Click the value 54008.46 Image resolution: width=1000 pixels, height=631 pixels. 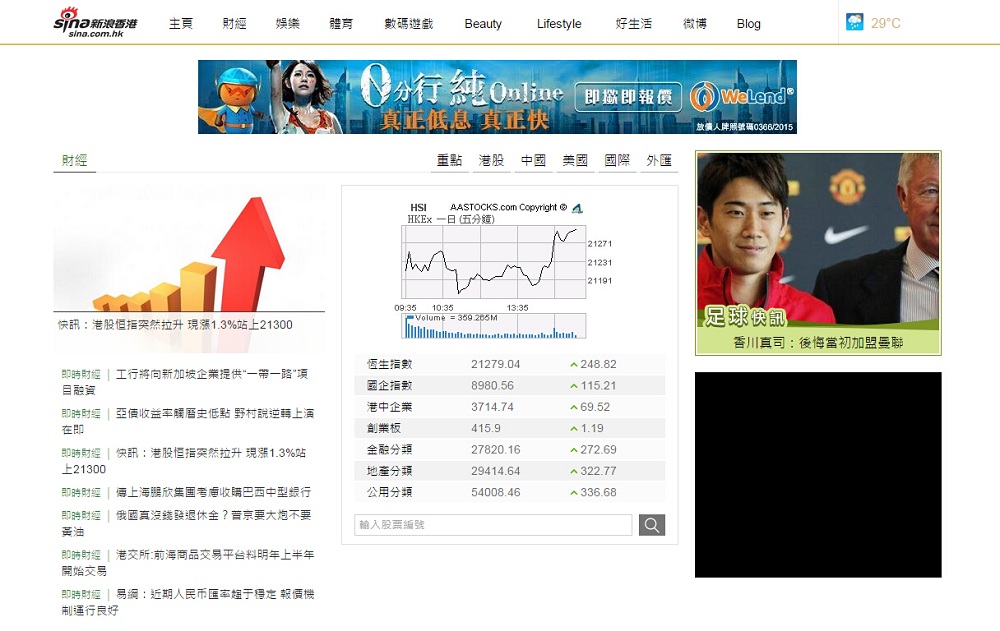(496, 493)
